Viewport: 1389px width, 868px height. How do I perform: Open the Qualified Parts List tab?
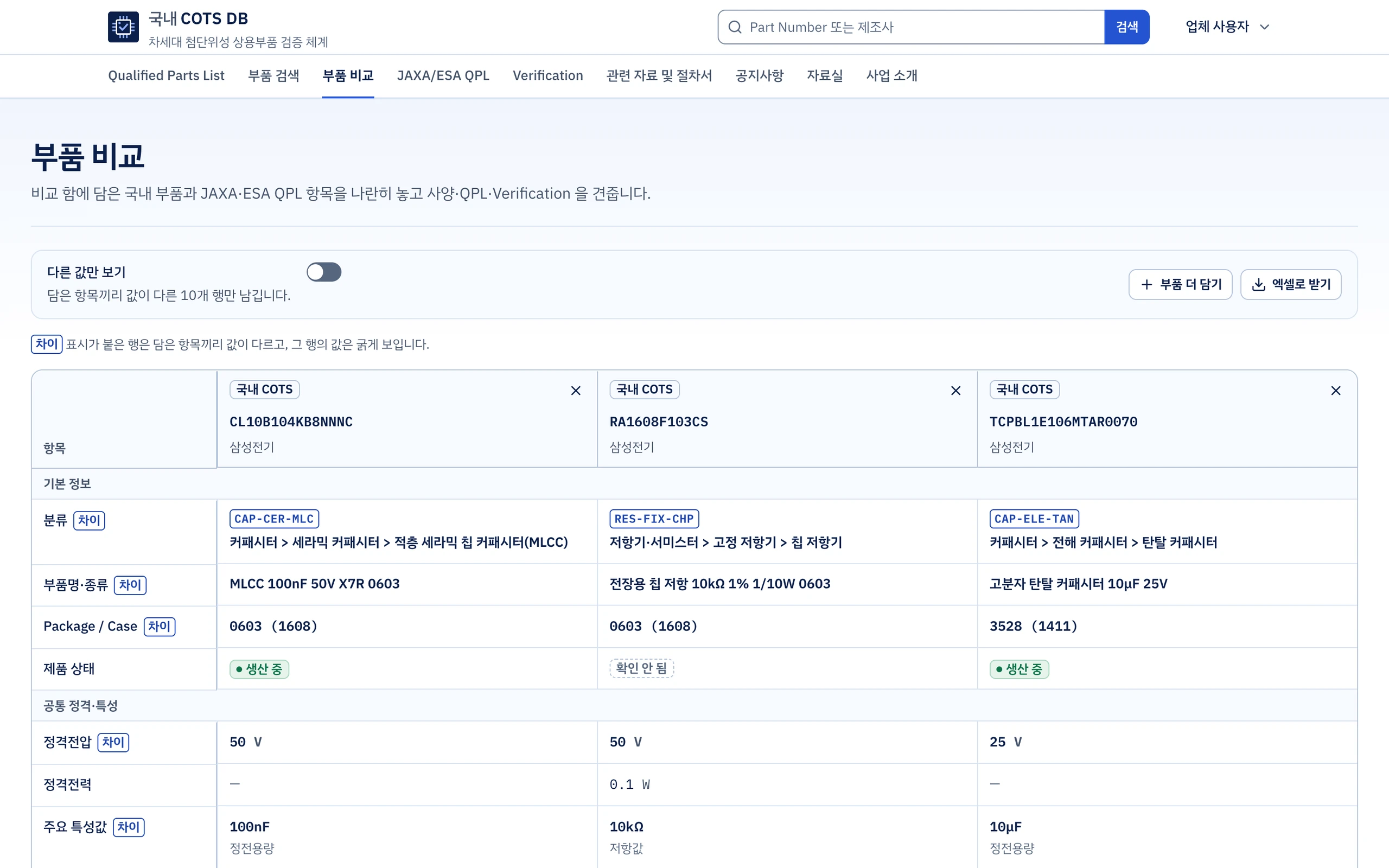[x=166, y=75]
